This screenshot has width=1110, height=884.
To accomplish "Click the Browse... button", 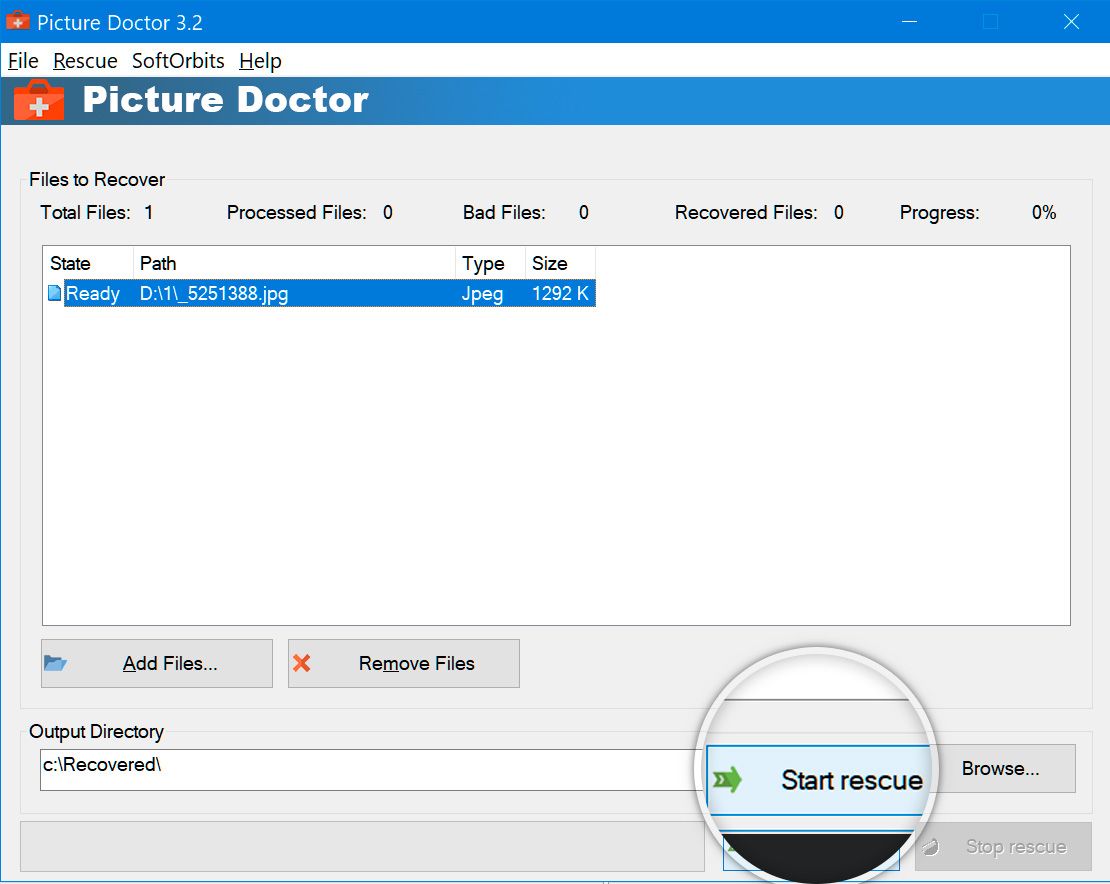I will coord(1001,768).
